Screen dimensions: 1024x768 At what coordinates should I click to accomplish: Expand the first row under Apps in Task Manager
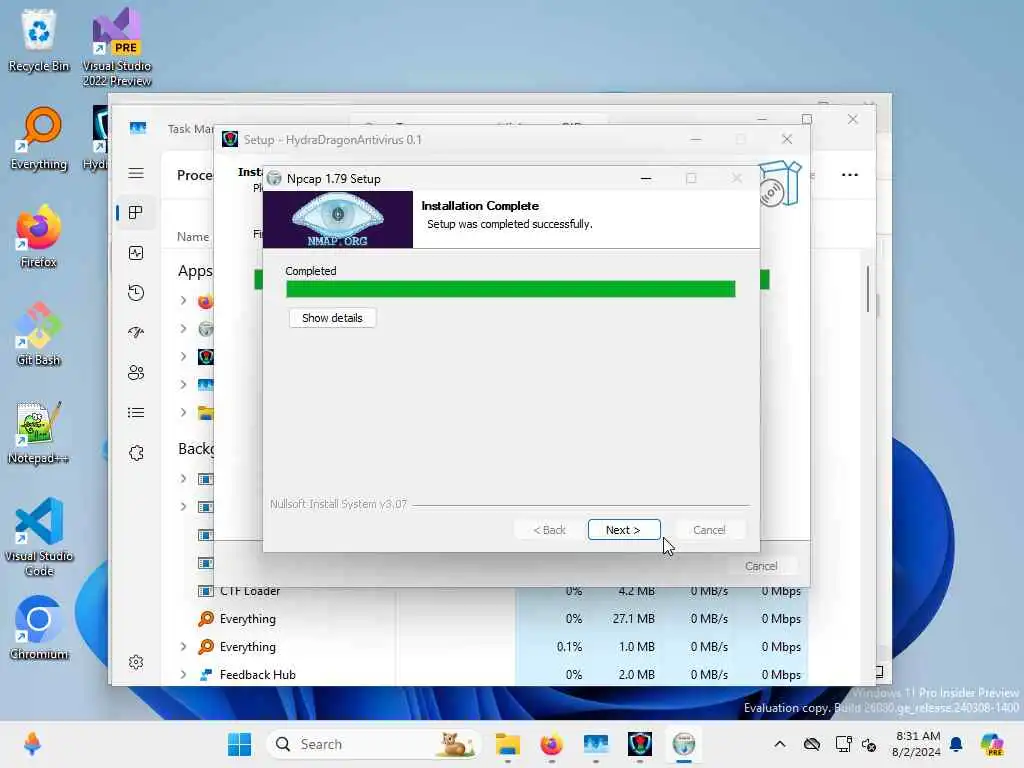(x=184, y=300)
